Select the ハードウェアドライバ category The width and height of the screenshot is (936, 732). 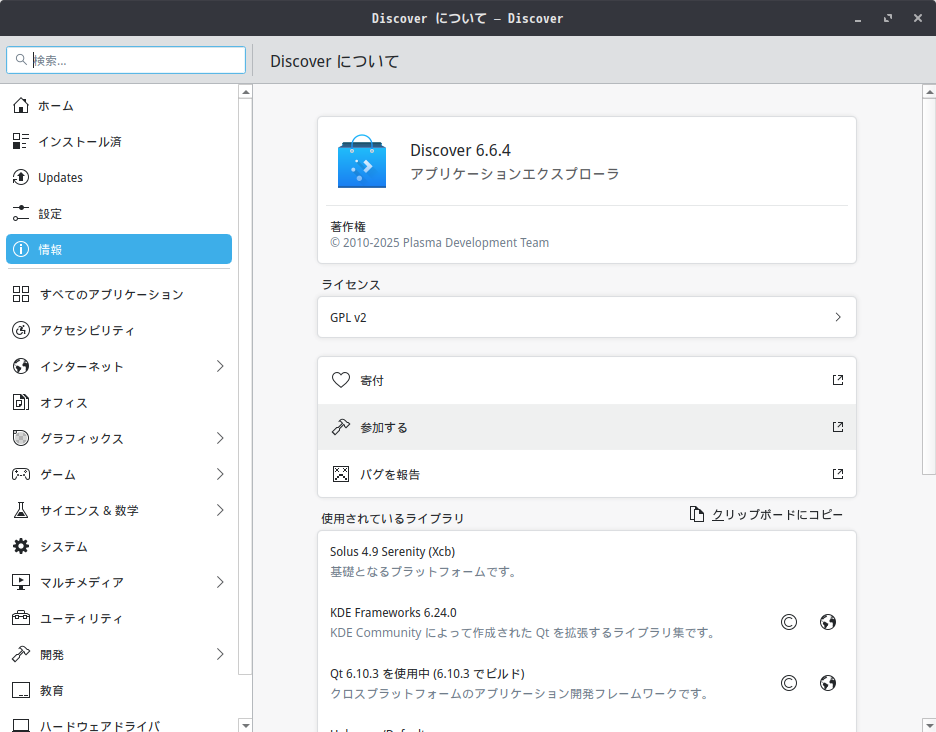click(119, 724)
